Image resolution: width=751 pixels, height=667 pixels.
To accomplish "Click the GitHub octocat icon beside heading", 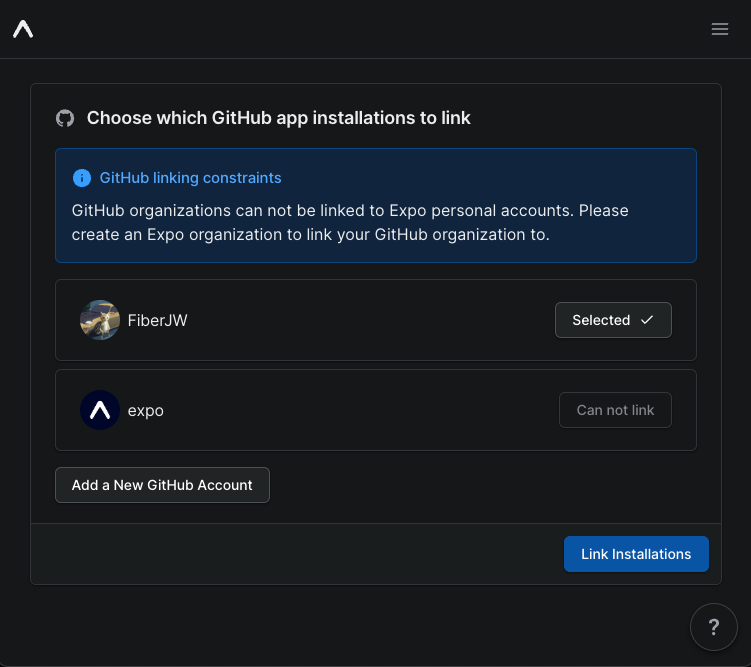I will click(x=65, y=118).
